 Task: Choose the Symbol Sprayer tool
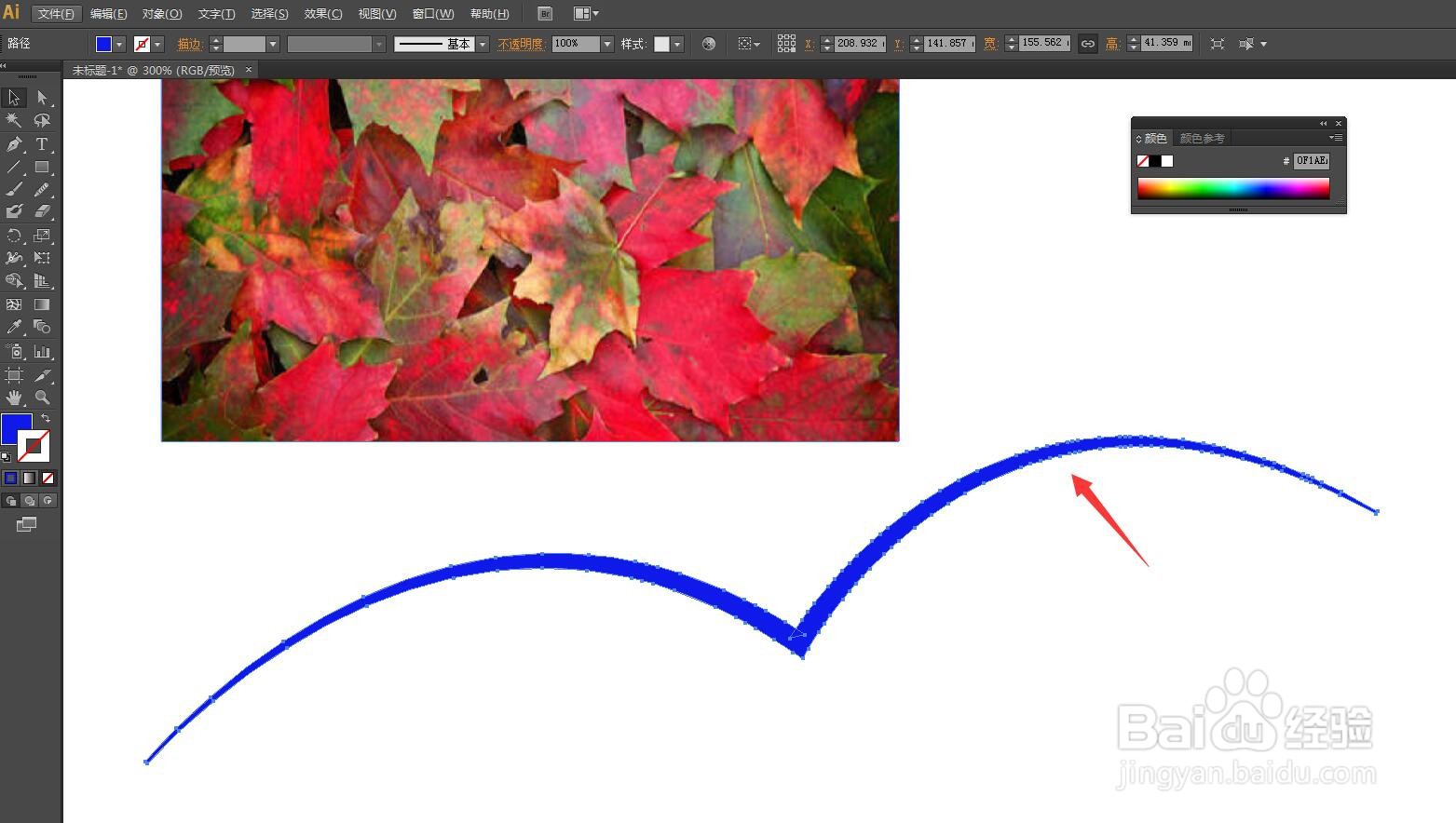click(14, 351)
